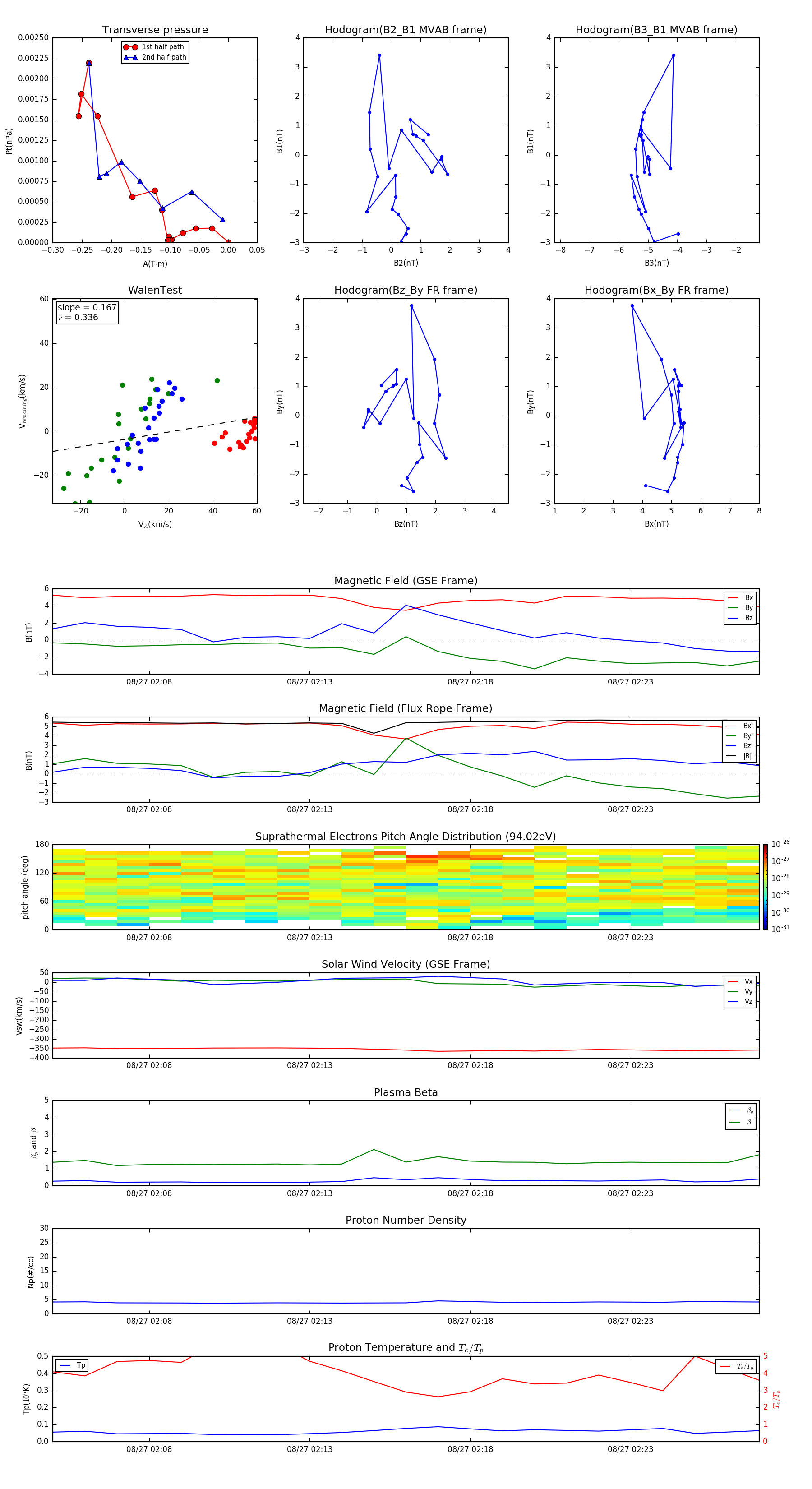Click the 'Hodogram(Bx_By FR frame)' title
Image resolution: width=812 pixels, height=1489 pixels.
point(656,290)
